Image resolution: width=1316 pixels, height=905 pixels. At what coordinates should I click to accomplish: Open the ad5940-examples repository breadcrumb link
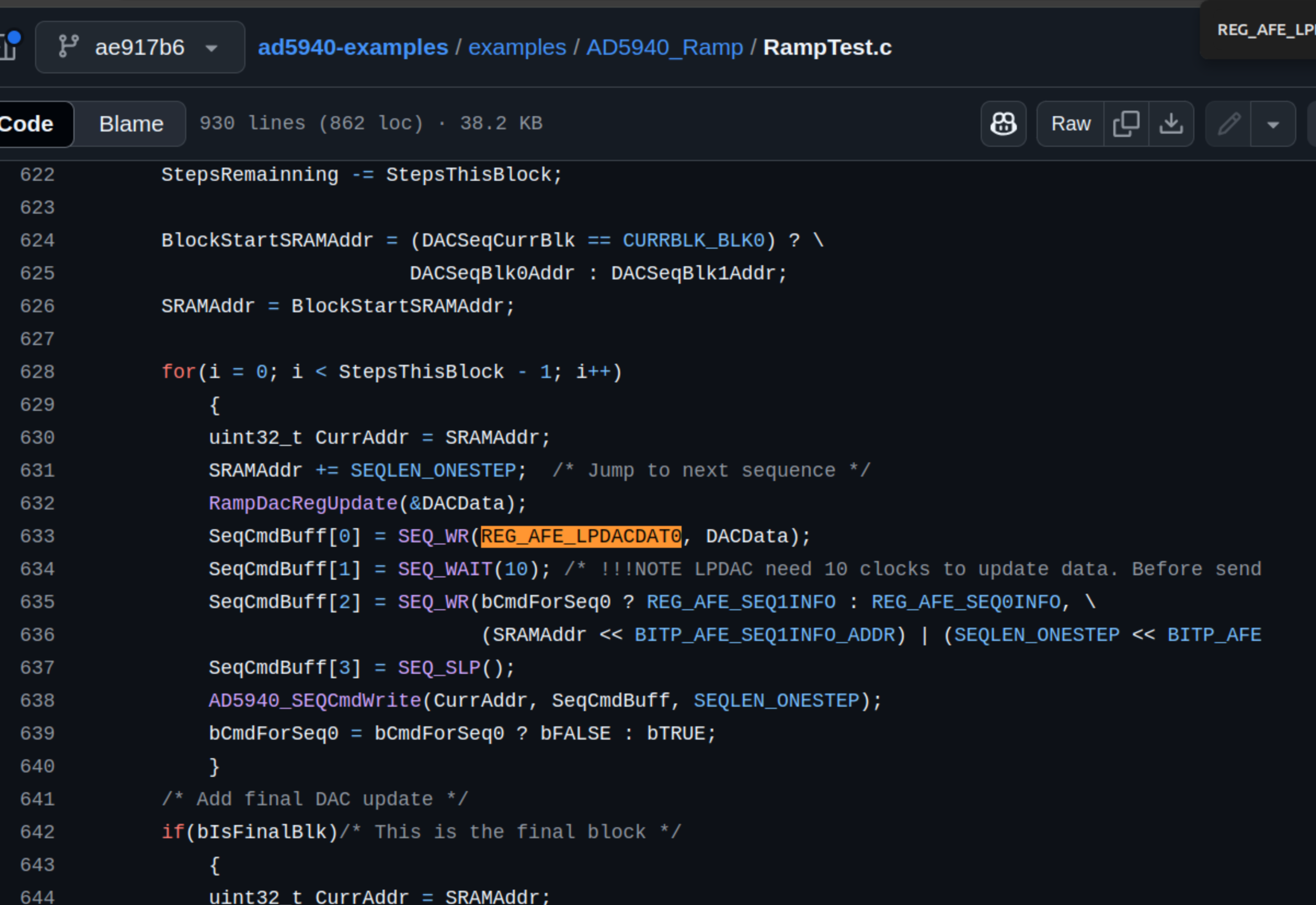coord(353,47)
